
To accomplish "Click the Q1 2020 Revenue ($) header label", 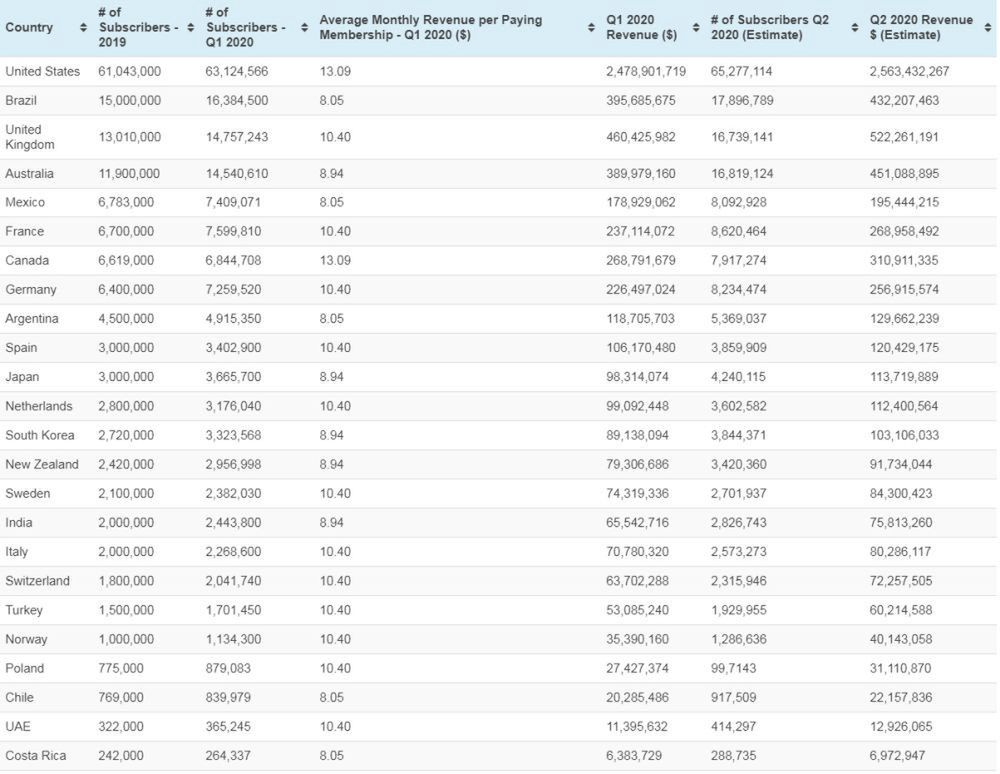I will click(641, 27).
